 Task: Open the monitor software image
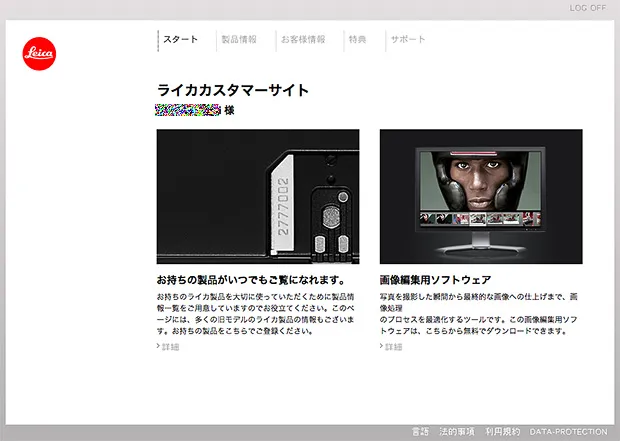(481, 196)
